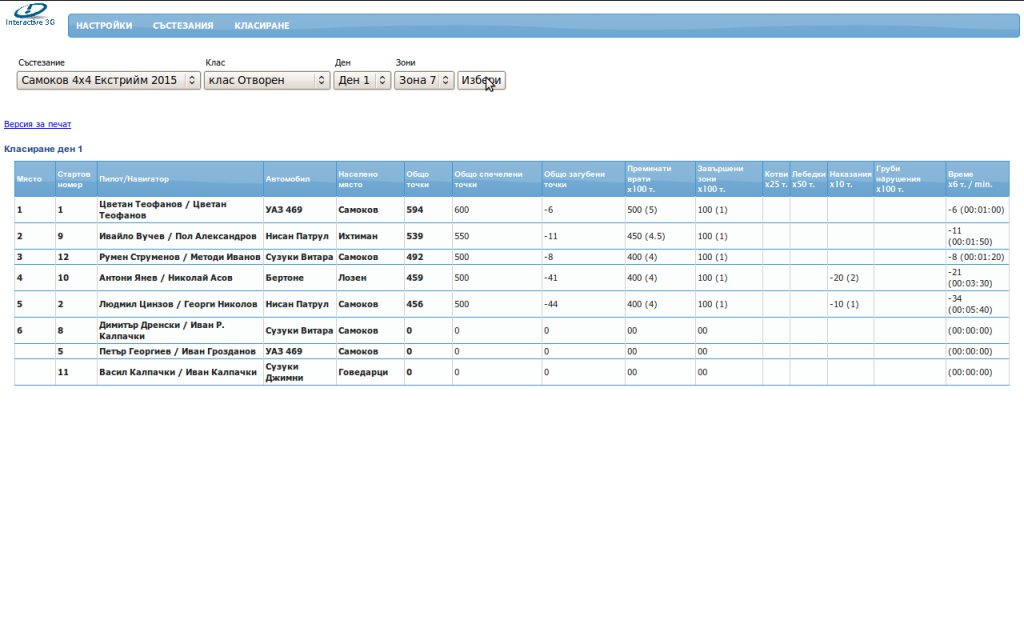1024x640 pixels.
Task: Click the Общо точки column header
Action: (417, 179)
